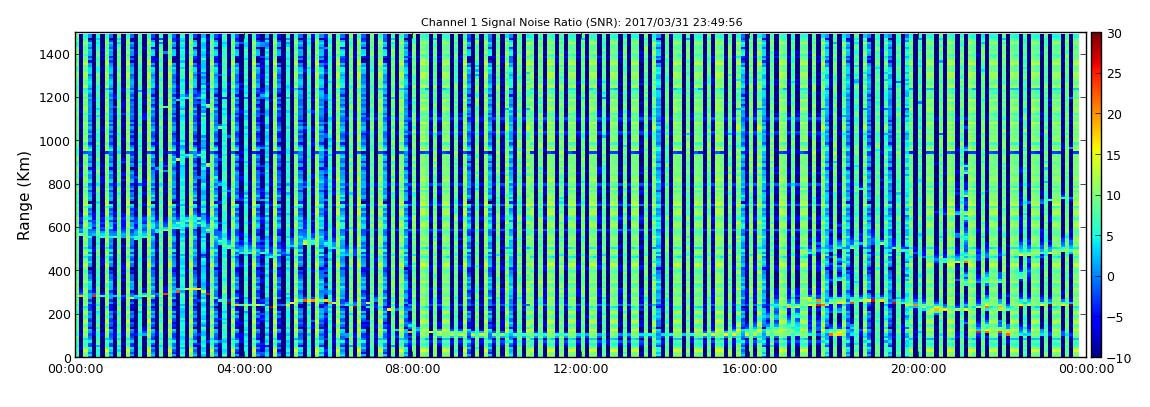Click the dark blue bottom of colorbar
Viewport: 1150px width, 407px height.
tap(1096, 352)
